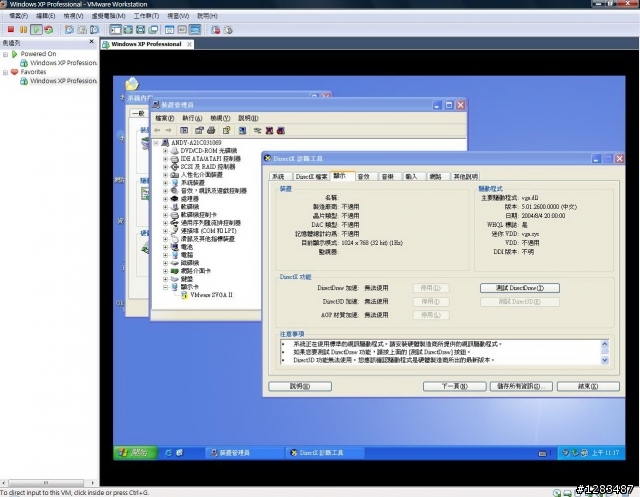Click the 結束(X) button
Viewport: 640px width, 497px height.
[x=588, y=386]
